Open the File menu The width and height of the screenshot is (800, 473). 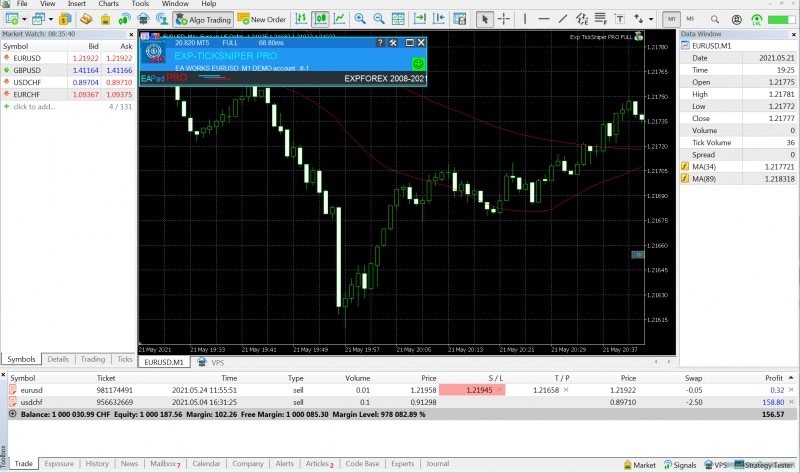coord(22,4)
